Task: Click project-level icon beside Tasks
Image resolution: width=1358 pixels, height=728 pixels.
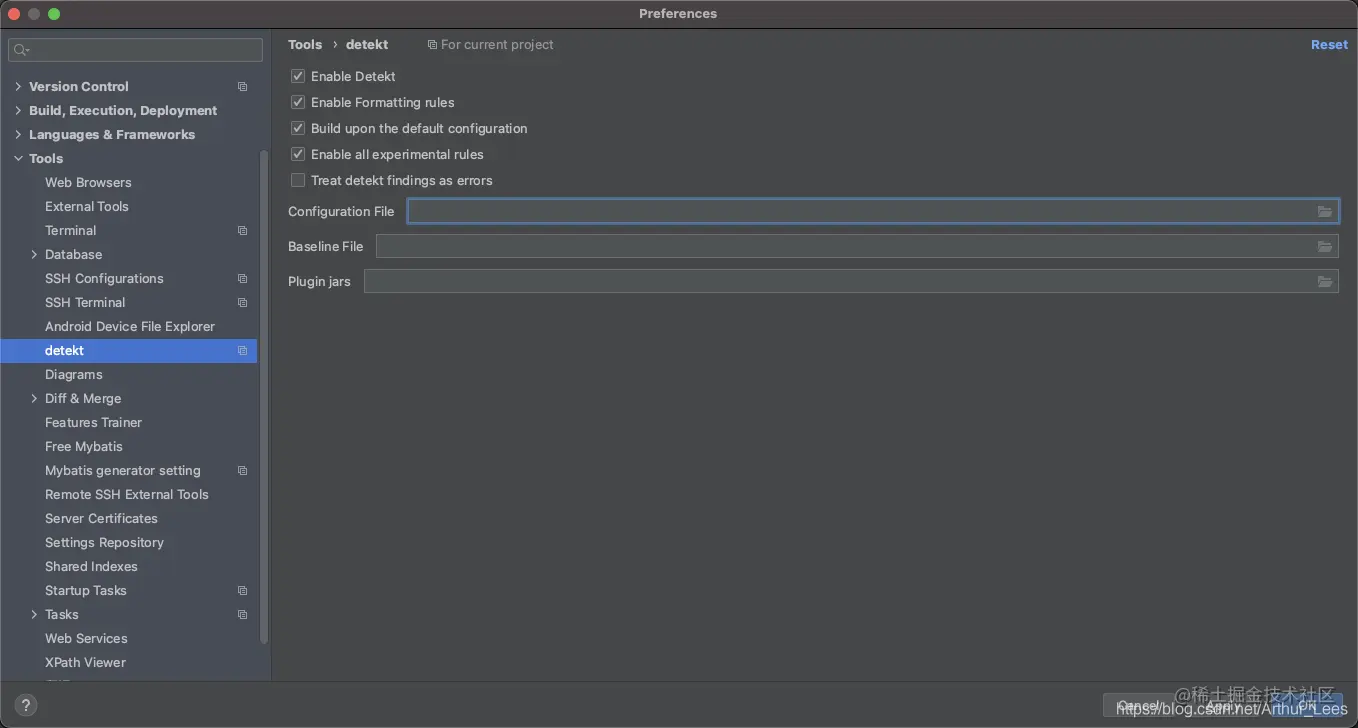Action: tap(242, 615)
